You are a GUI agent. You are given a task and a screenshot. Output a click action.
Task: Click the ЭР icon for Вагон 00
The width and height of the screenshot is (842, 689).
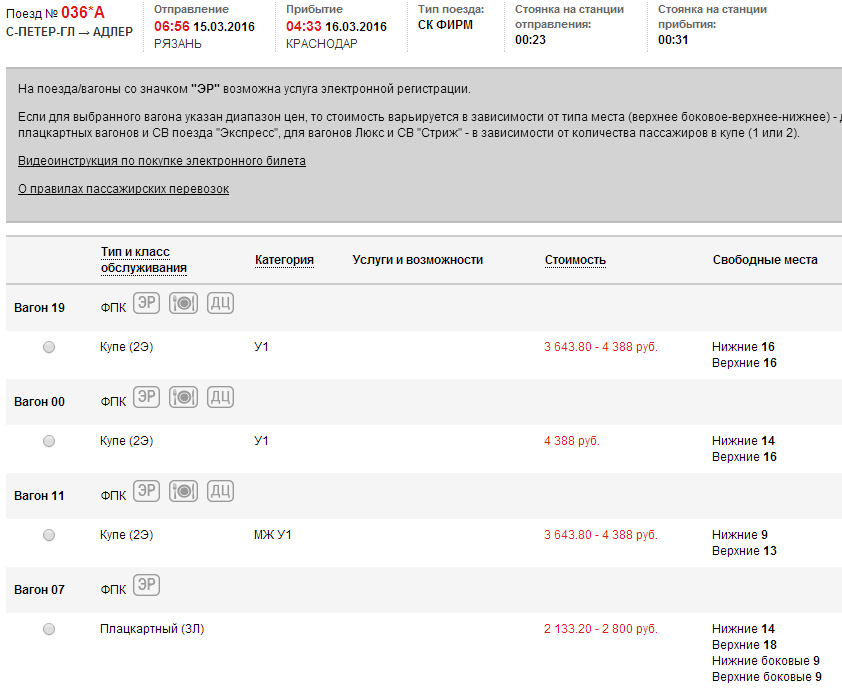147,397
